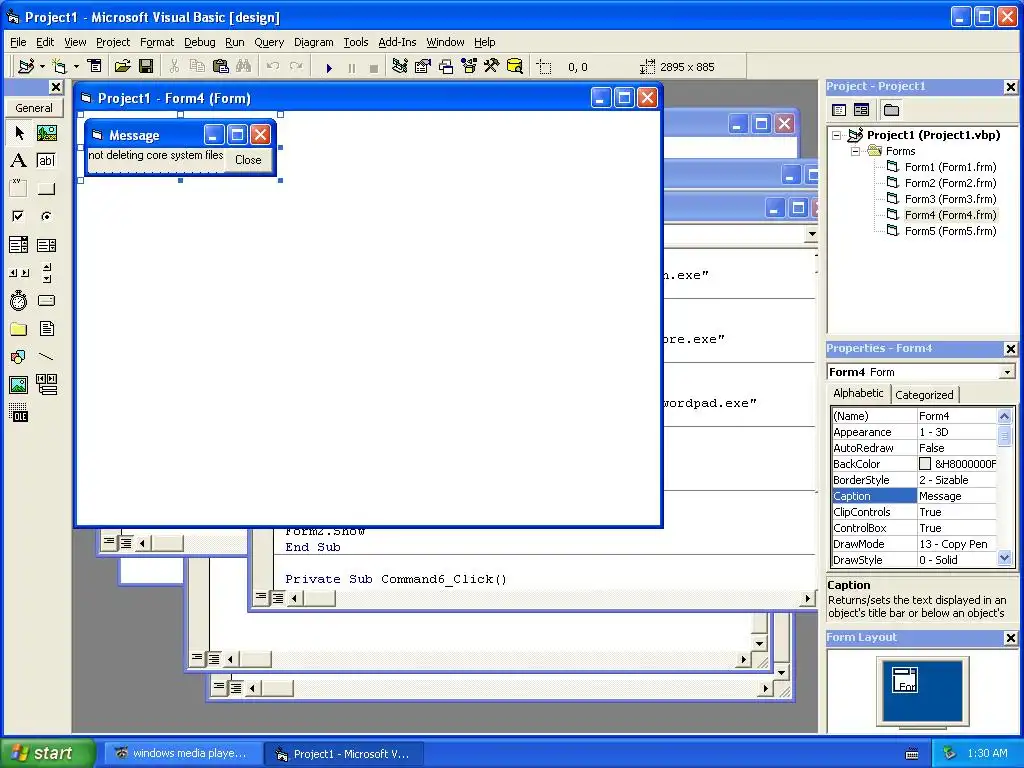Select the Data control tool
The height and width of the screenshot is (768, 1024).
coord(46,385)
